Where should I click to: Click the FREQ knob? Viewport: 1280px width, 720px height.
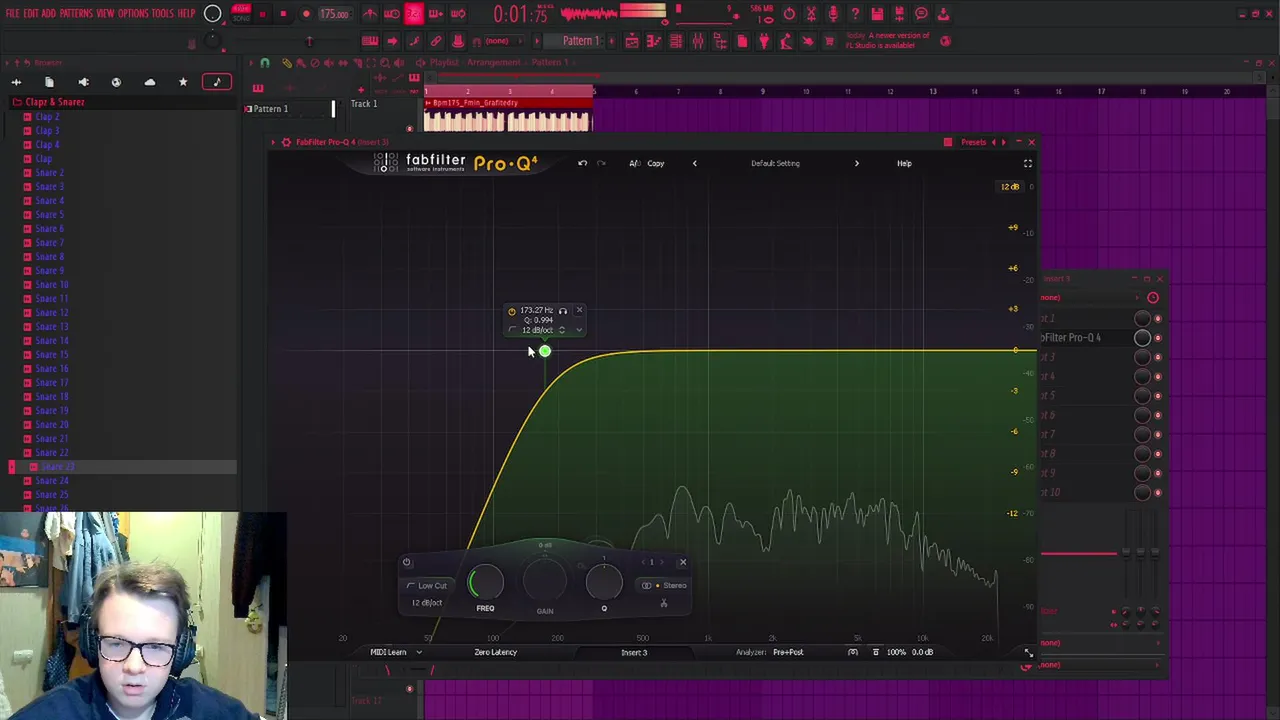[x=486, y=582]
